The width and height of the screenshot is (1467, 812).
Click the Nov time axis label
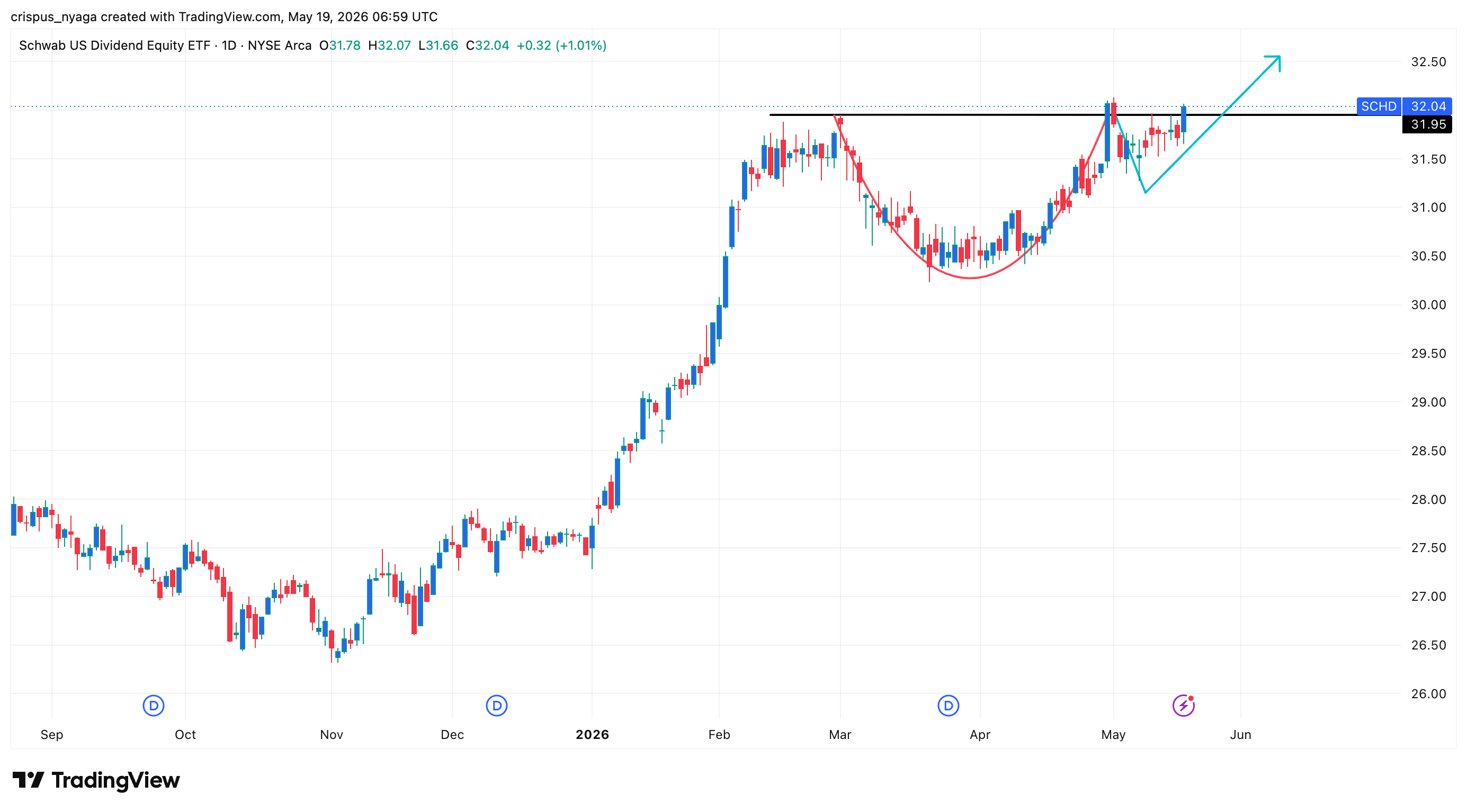click(x=332, y=735)
